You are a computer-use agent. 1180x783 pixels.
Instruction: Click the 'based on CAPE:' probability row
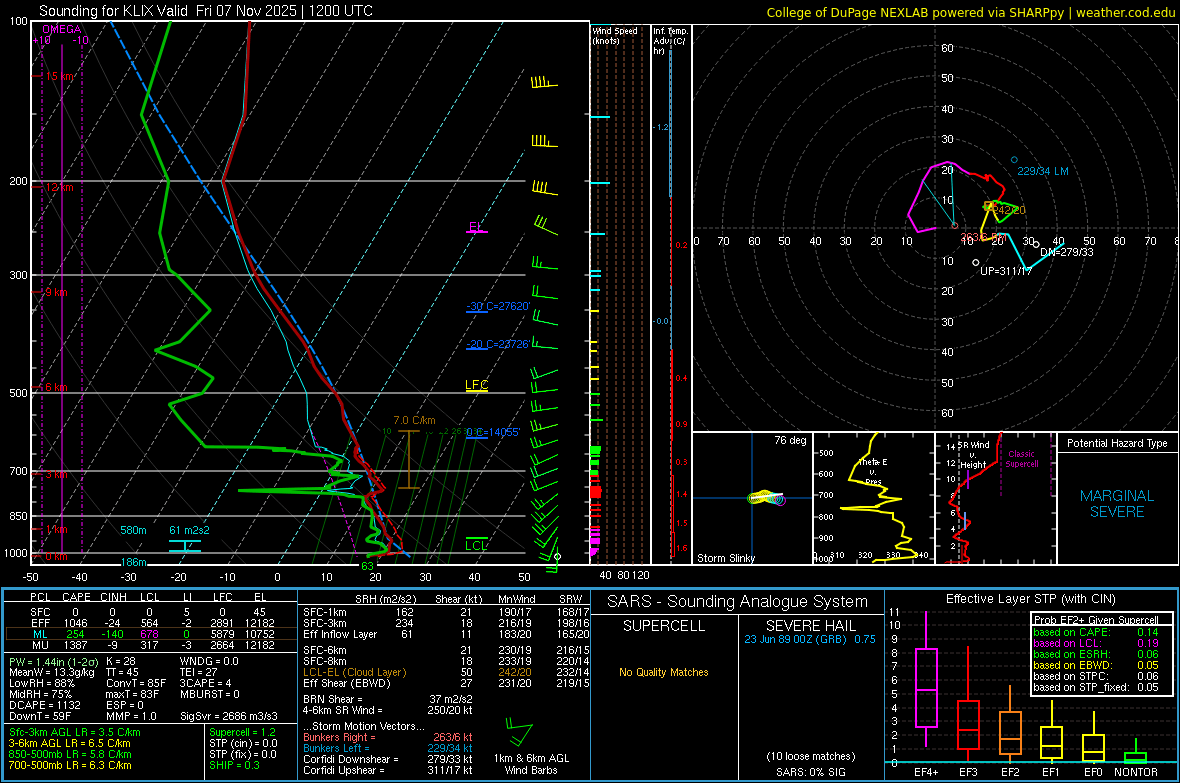(1096, 632)
